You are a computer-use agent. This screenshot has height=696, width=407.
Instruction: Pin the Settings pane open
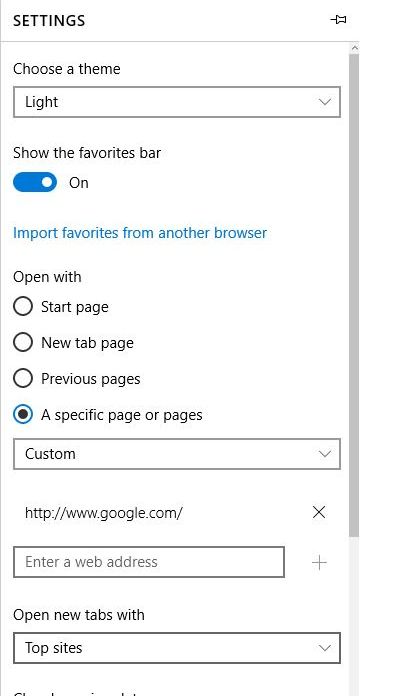point(339,20)
